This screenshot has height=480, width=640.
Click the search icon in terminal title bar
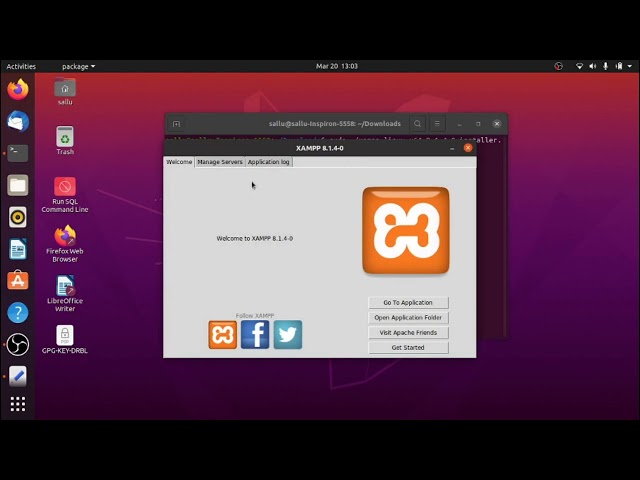(417, 124)
